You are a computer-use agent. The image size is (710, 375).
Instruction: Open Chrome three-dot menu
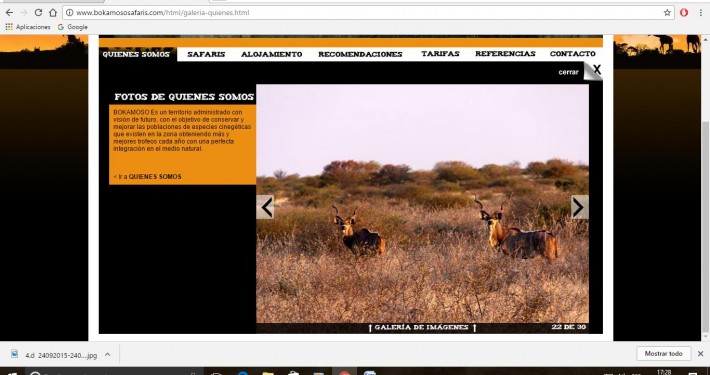[x=700, y=13]
